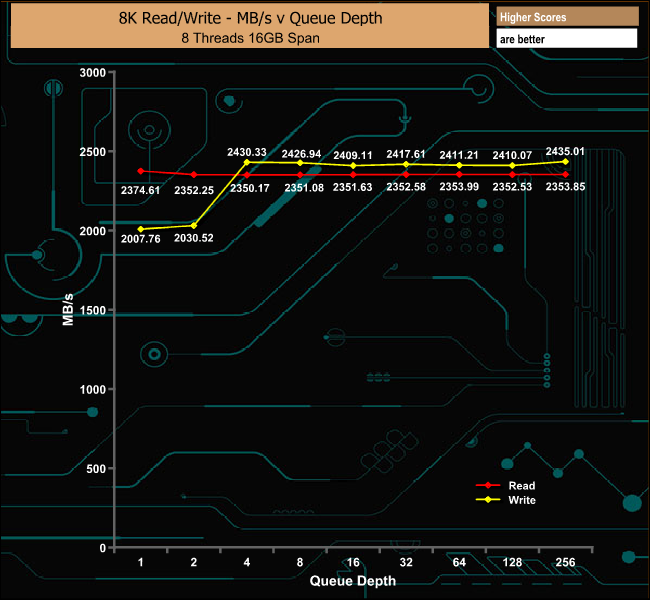Click the yellow write point at queue depth 1
This screenshot has height=600, width=650.
141,229
